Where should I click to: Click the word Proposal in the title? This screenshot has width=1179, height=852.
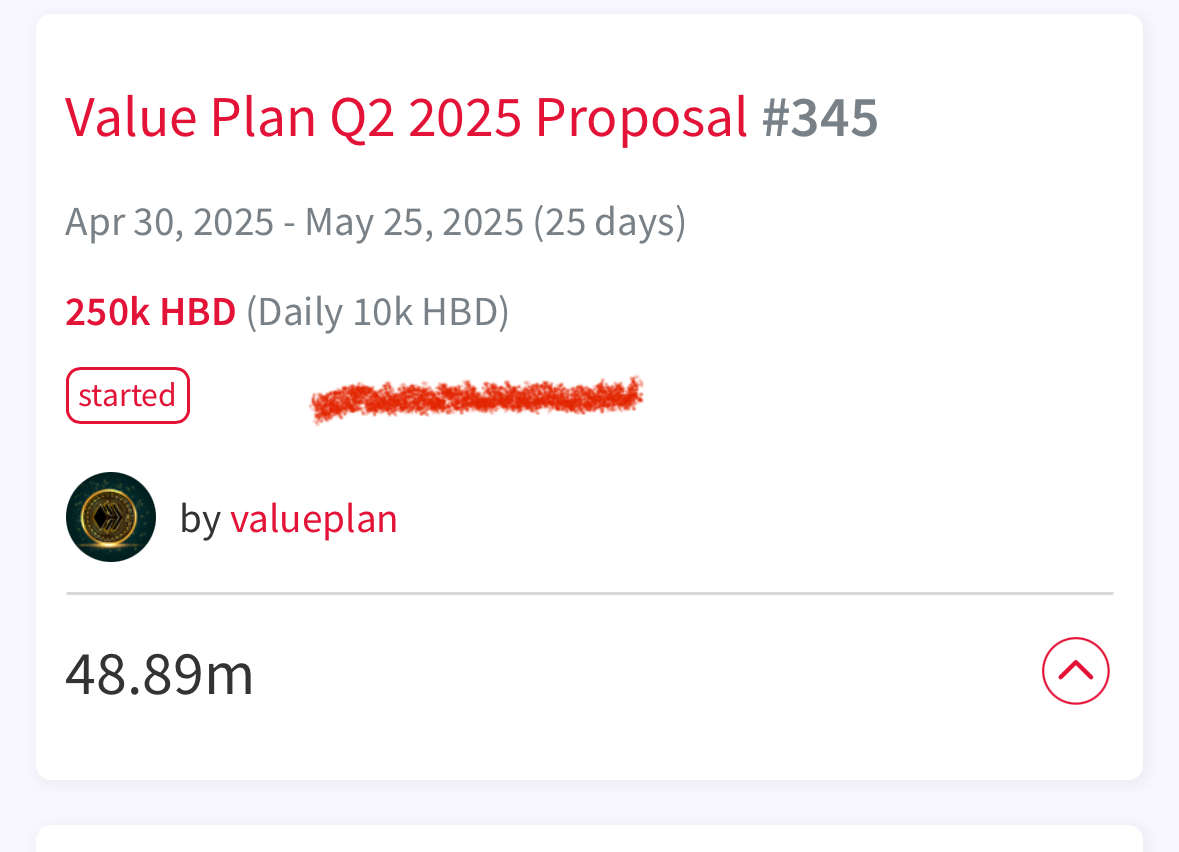[641, 119]
